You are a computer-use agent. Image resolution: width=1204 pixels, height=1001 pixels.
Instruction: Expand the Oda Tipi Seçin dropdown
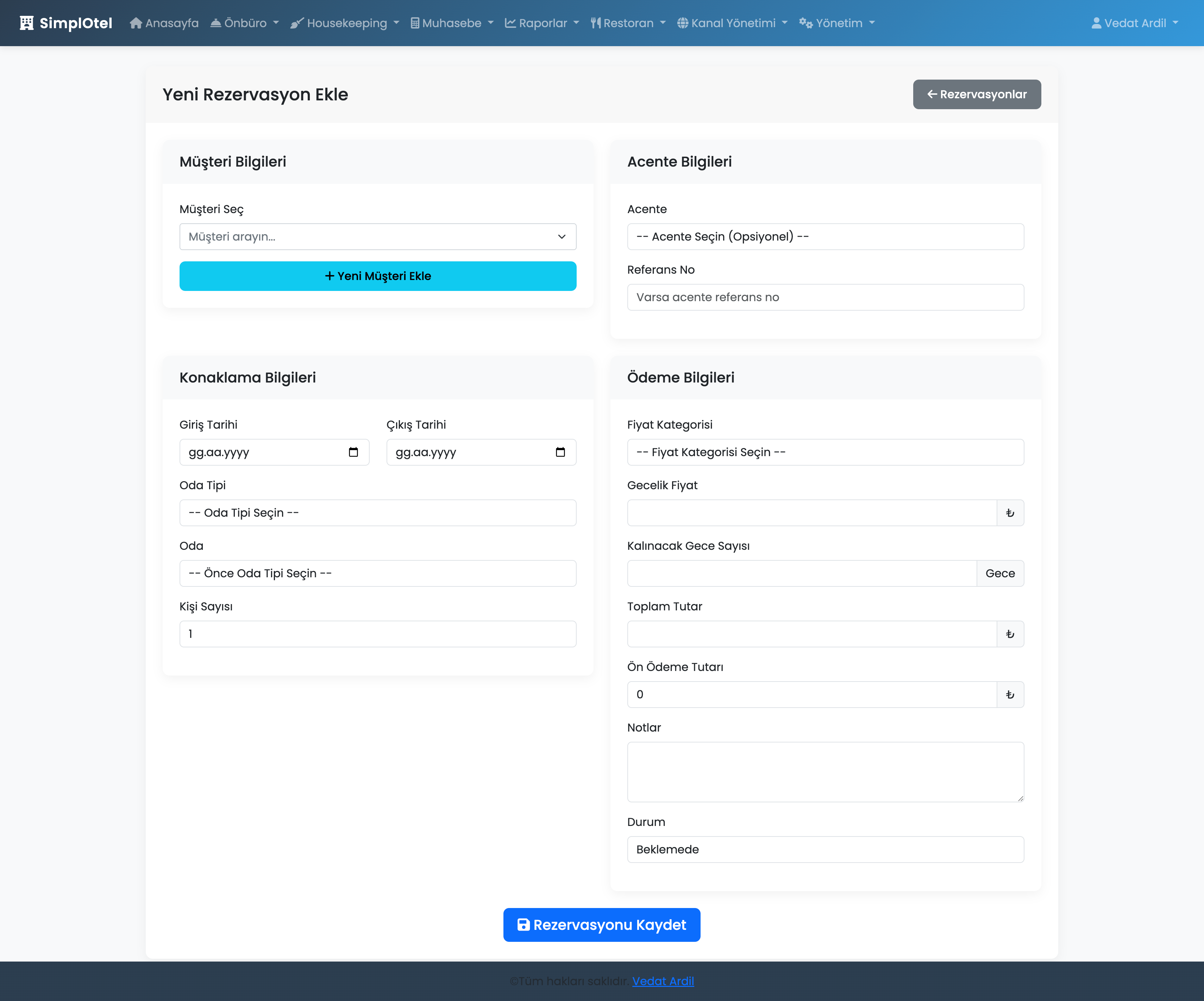377,513
